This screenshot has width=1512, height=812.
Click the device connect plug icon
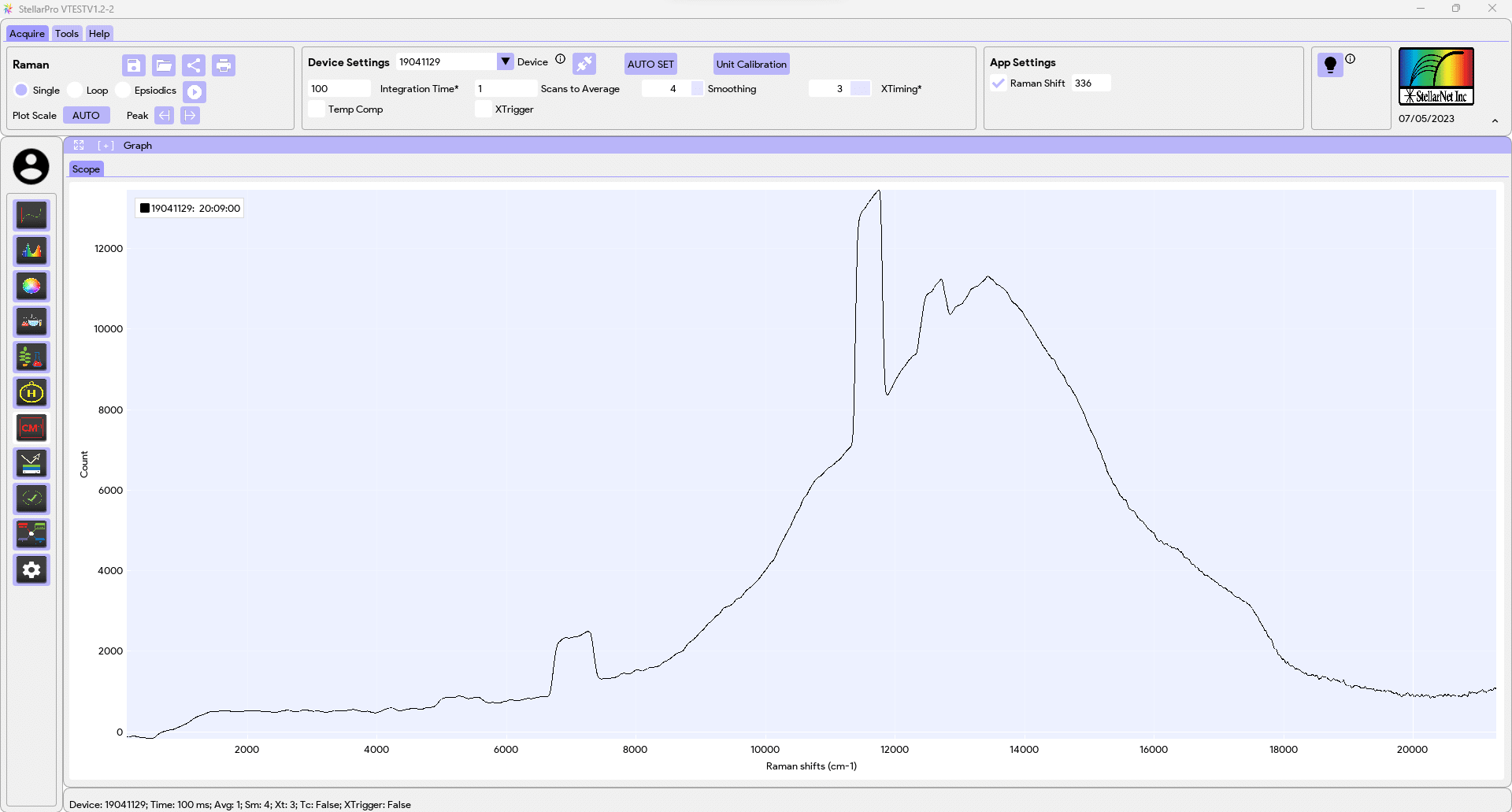click(584, 64)
